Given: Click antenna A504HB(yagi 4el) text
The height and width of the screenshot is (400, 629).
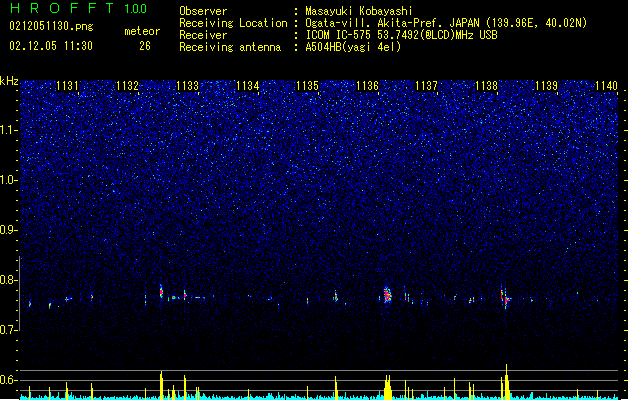Looking at the screenshot, I should 353,47.
